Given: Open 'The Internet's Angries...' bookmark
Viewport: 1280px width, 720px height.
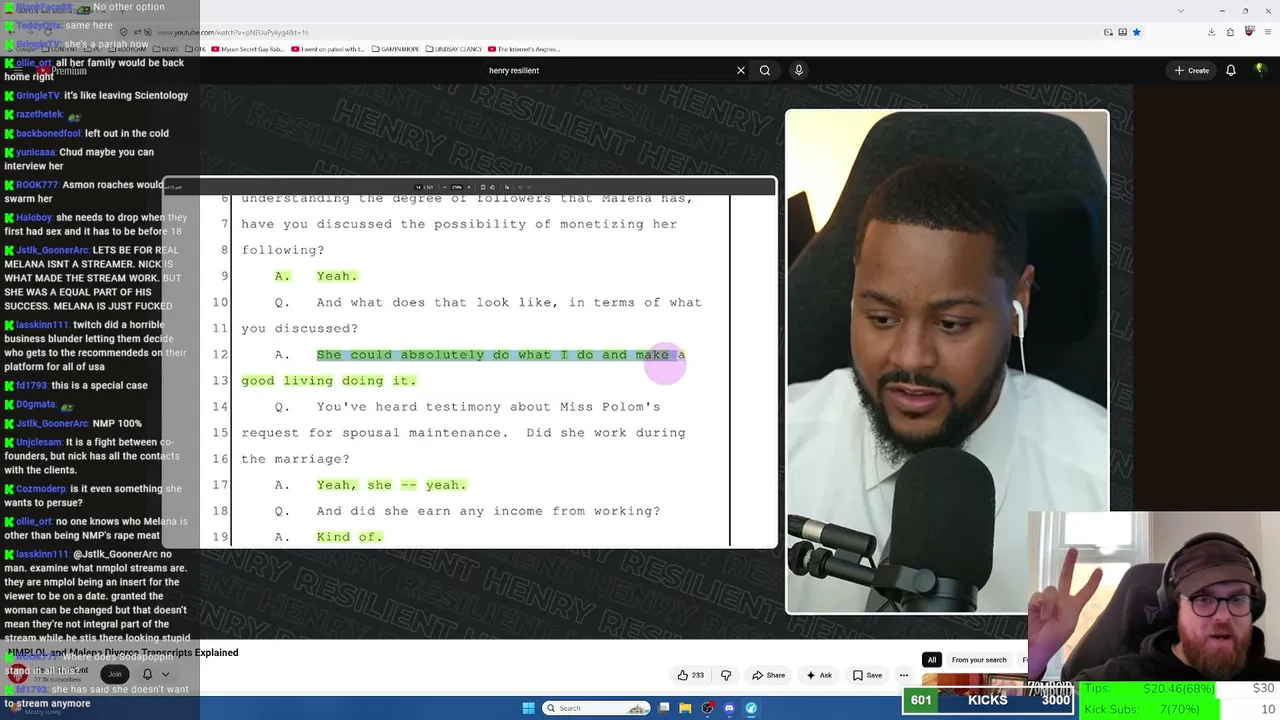Looking at the screenshot, I should pos(523,49).
